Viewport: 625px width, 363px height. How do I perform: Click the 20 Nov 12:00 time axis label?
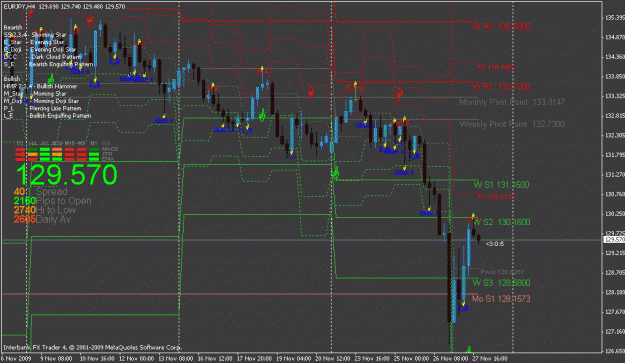(x=332, y=359)
